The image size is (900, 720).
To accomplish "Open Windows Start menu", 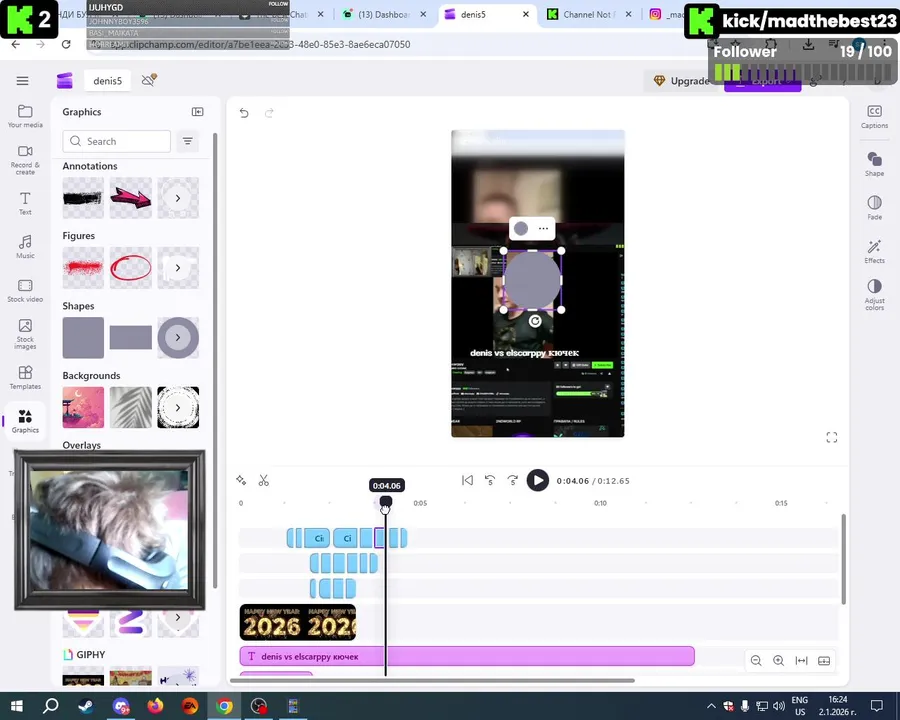I will [x=17, y=706].
